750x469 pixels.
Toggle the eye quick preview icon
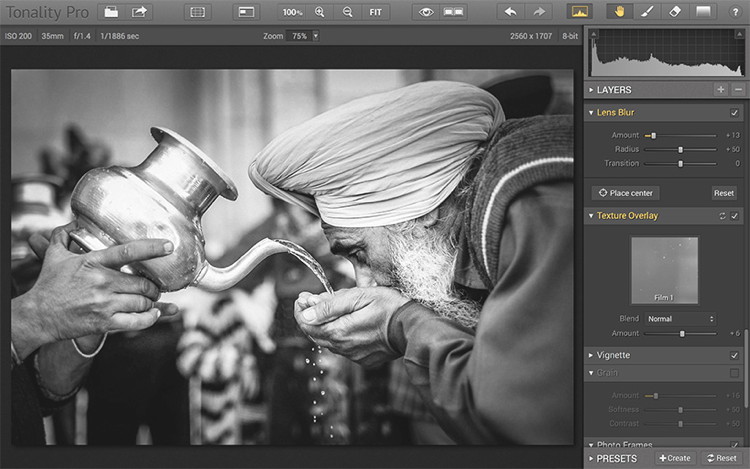(427, 12)
